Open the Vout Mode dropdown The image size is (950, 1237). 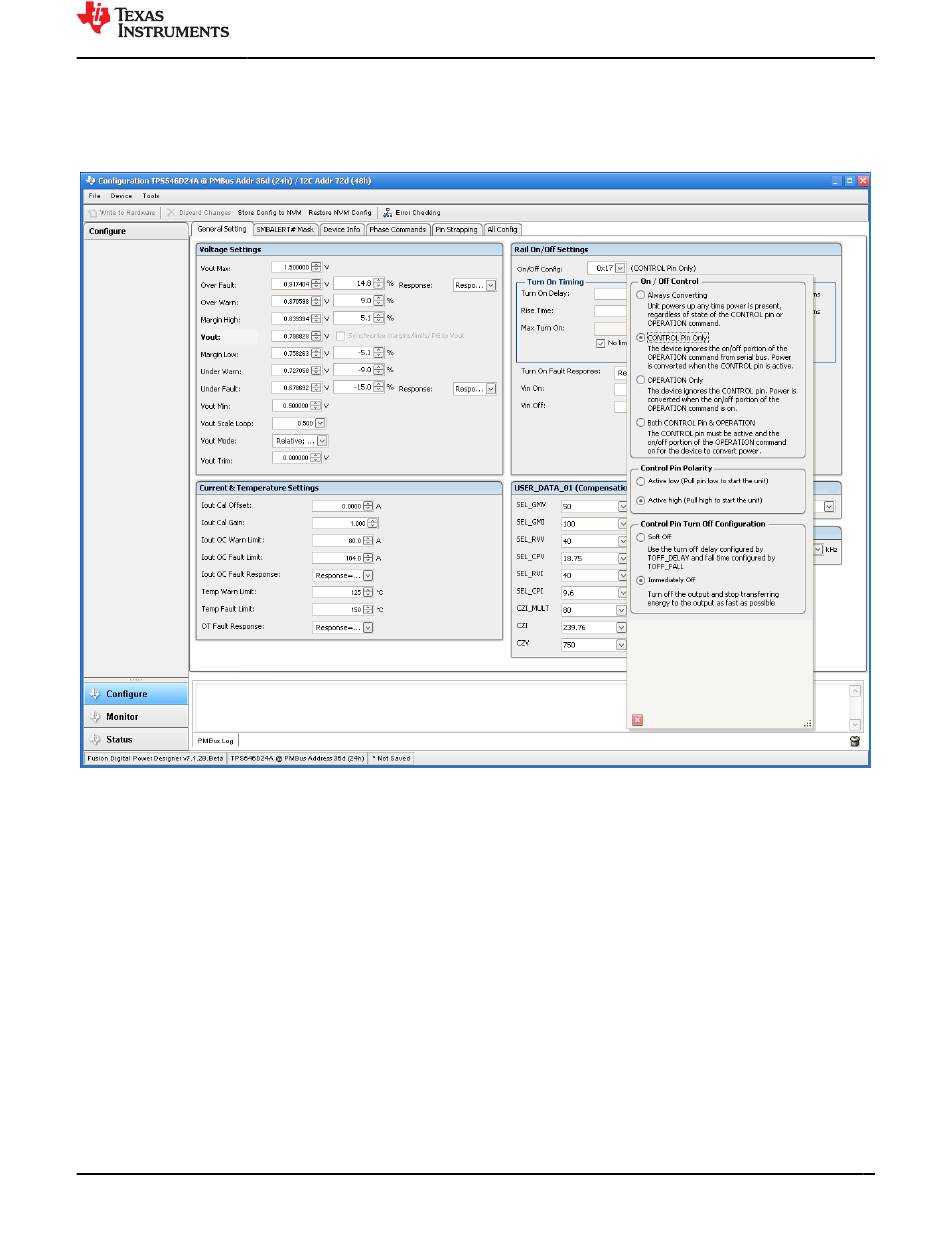point(322,440)
